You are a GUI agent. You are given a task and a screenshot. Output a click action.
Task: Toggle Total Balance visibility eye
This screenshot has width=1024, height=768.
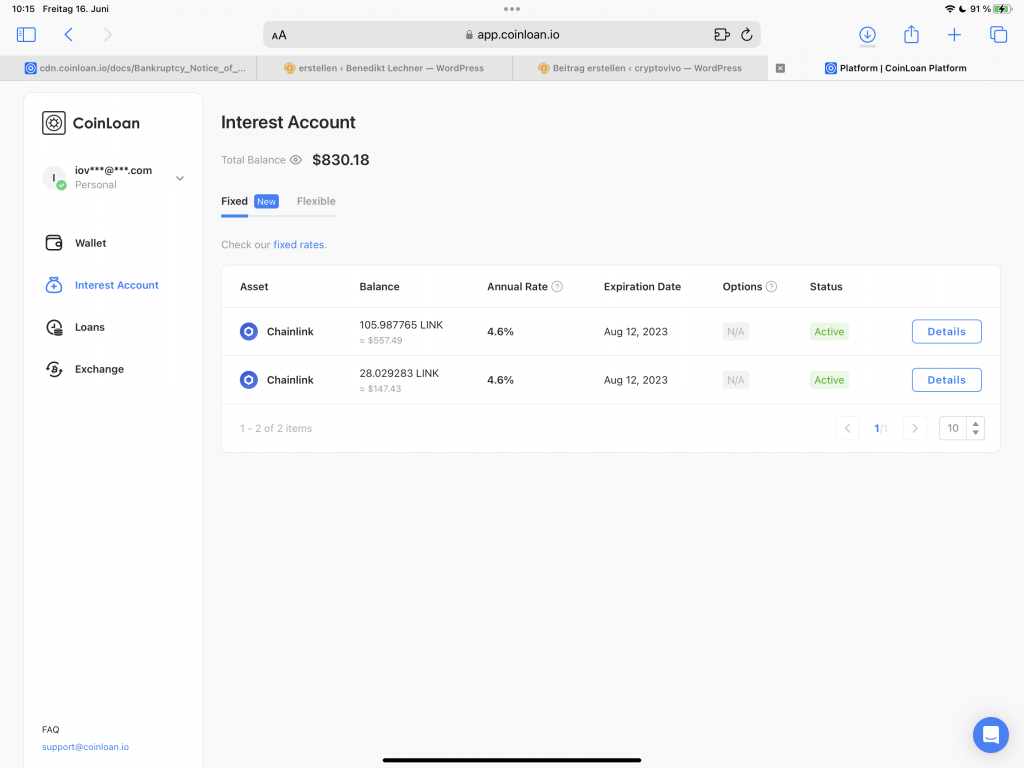[296, 160]
